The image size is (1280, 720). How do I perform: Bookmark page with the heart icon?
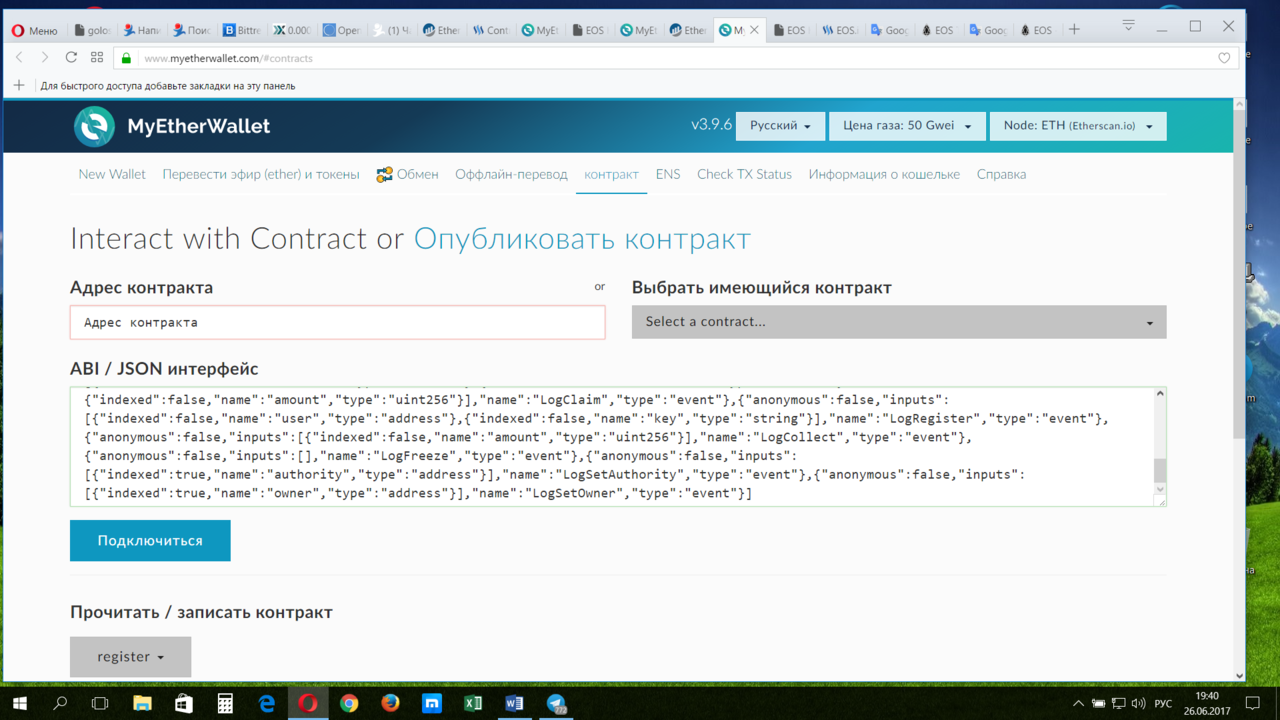click(x=1224, y=58)
